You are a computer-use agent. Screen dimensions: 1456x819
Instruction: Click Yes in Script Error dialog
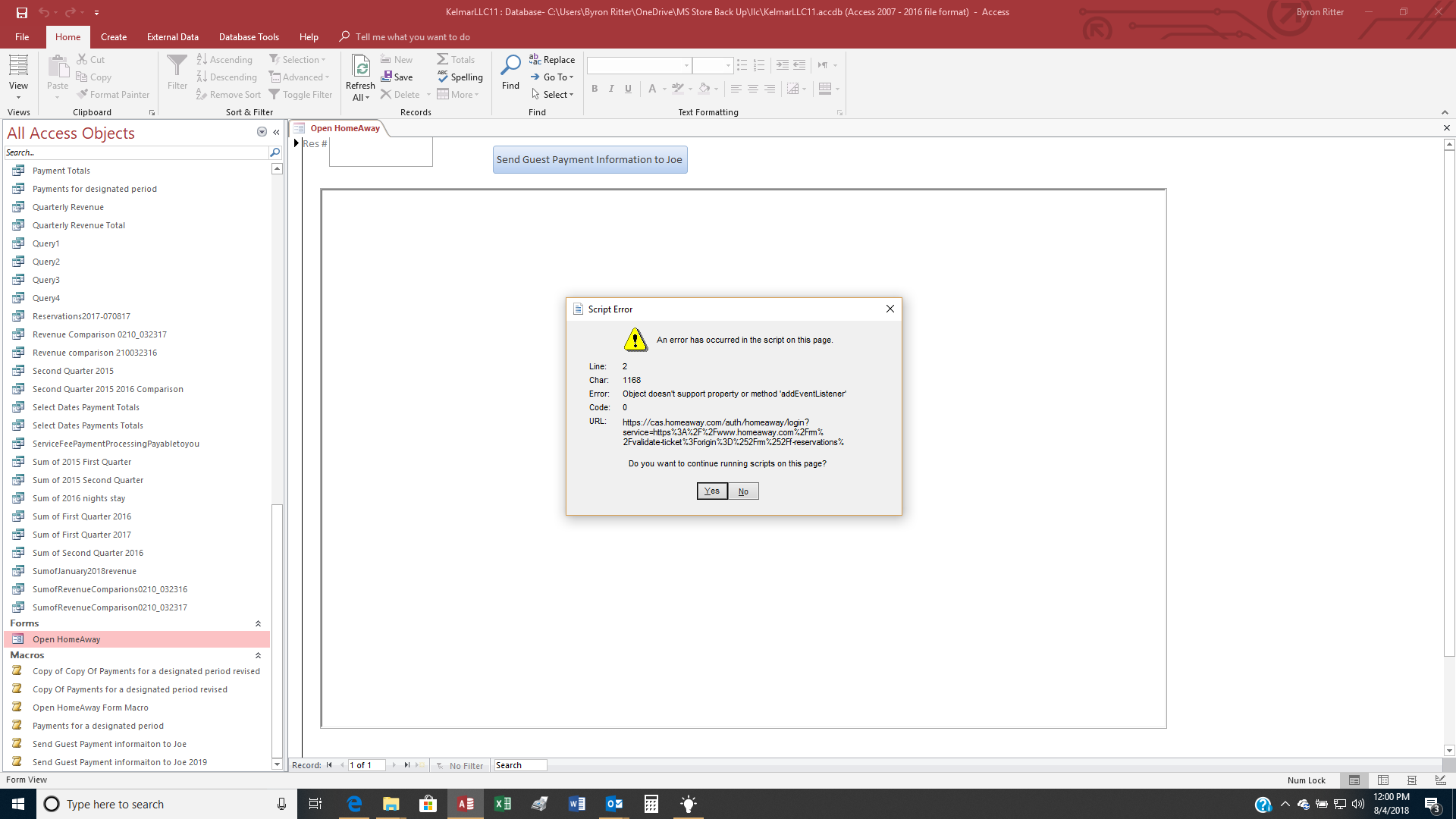point(711,491)
